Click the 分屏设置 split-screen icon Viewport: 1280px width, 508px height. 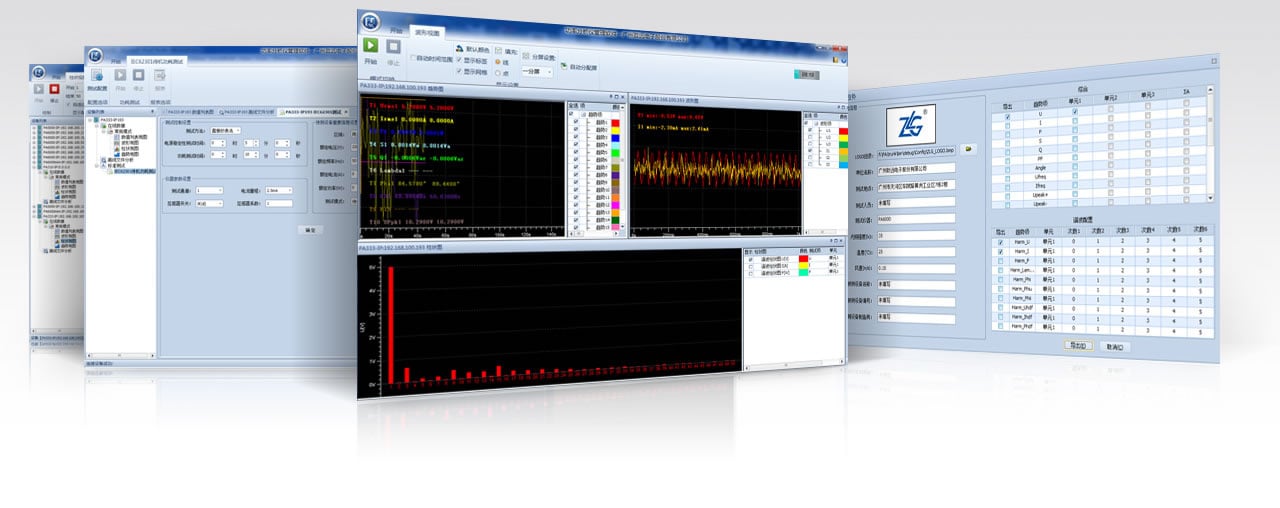[x=527, y=57]
